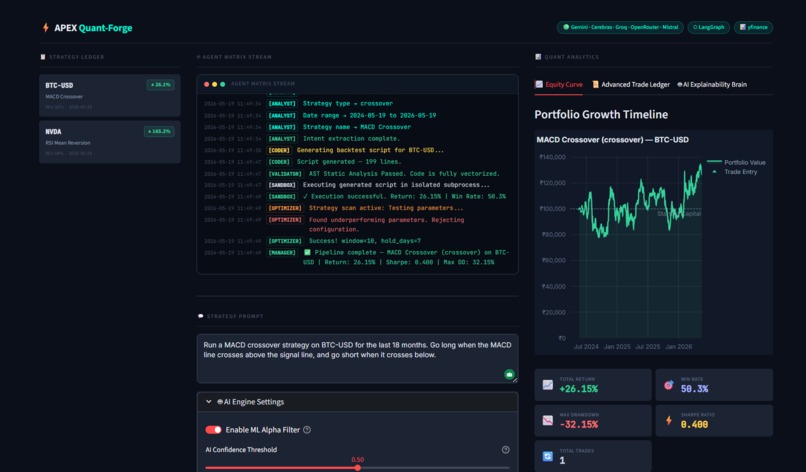Switch to the Equity Curve tab
This screenshot has height=472, width=806.
pyautogui.click(x=559, y=84)
